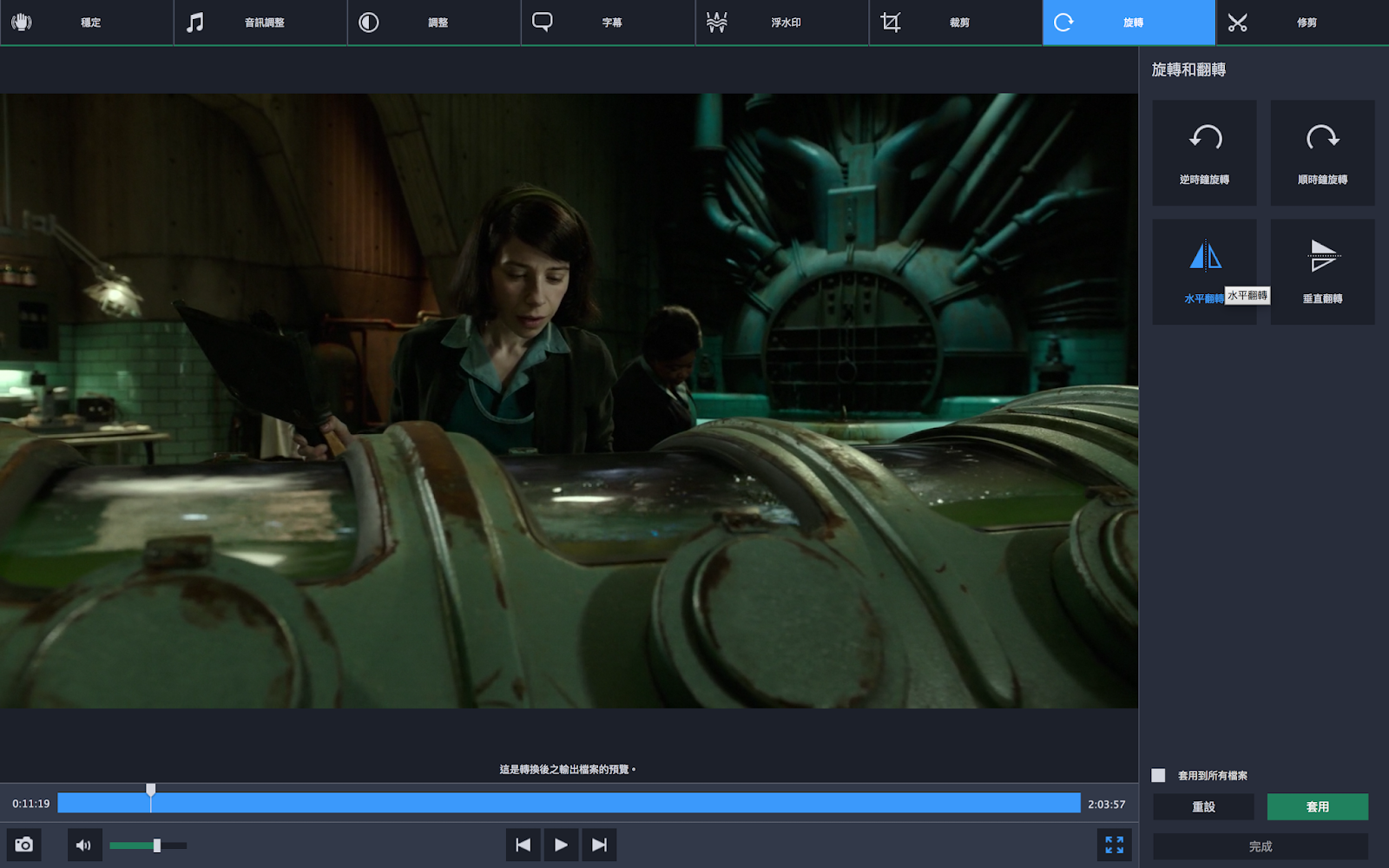Click the video preview frame

[x=569, y=400]
